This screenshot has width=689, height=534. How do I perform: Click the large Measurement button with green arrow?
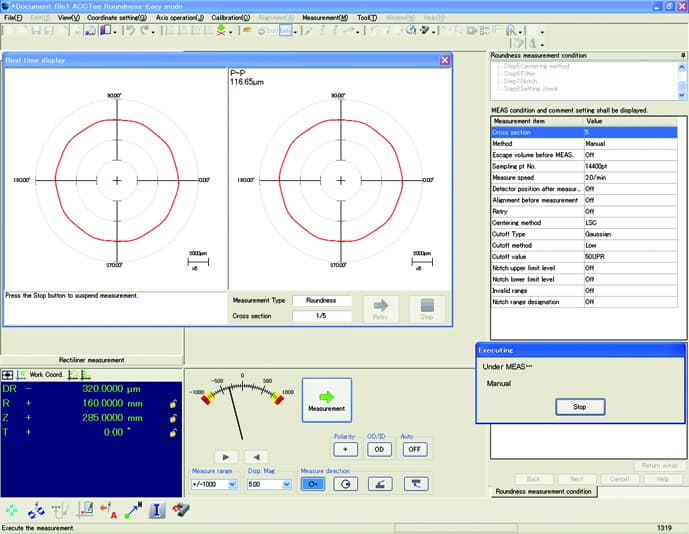[x=326, y=400]
